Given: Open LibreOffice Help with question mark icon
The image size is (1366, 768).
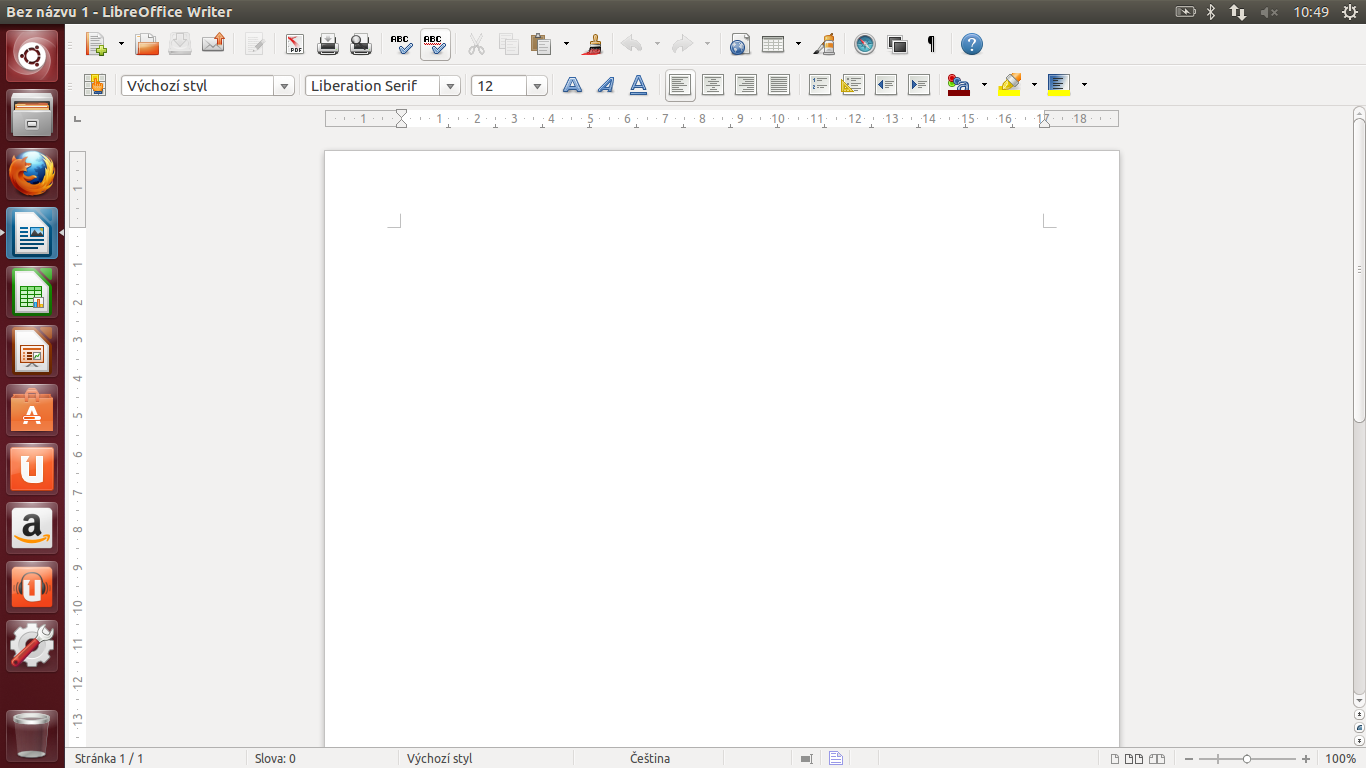Looking at the screenshot, I should 971,44.
